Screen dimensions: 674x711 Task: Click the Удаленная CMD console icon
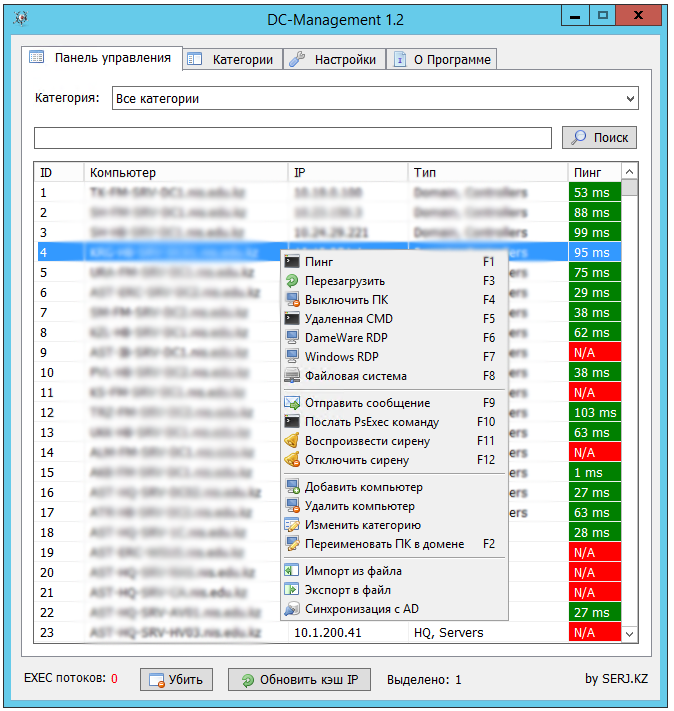[292, 319]
